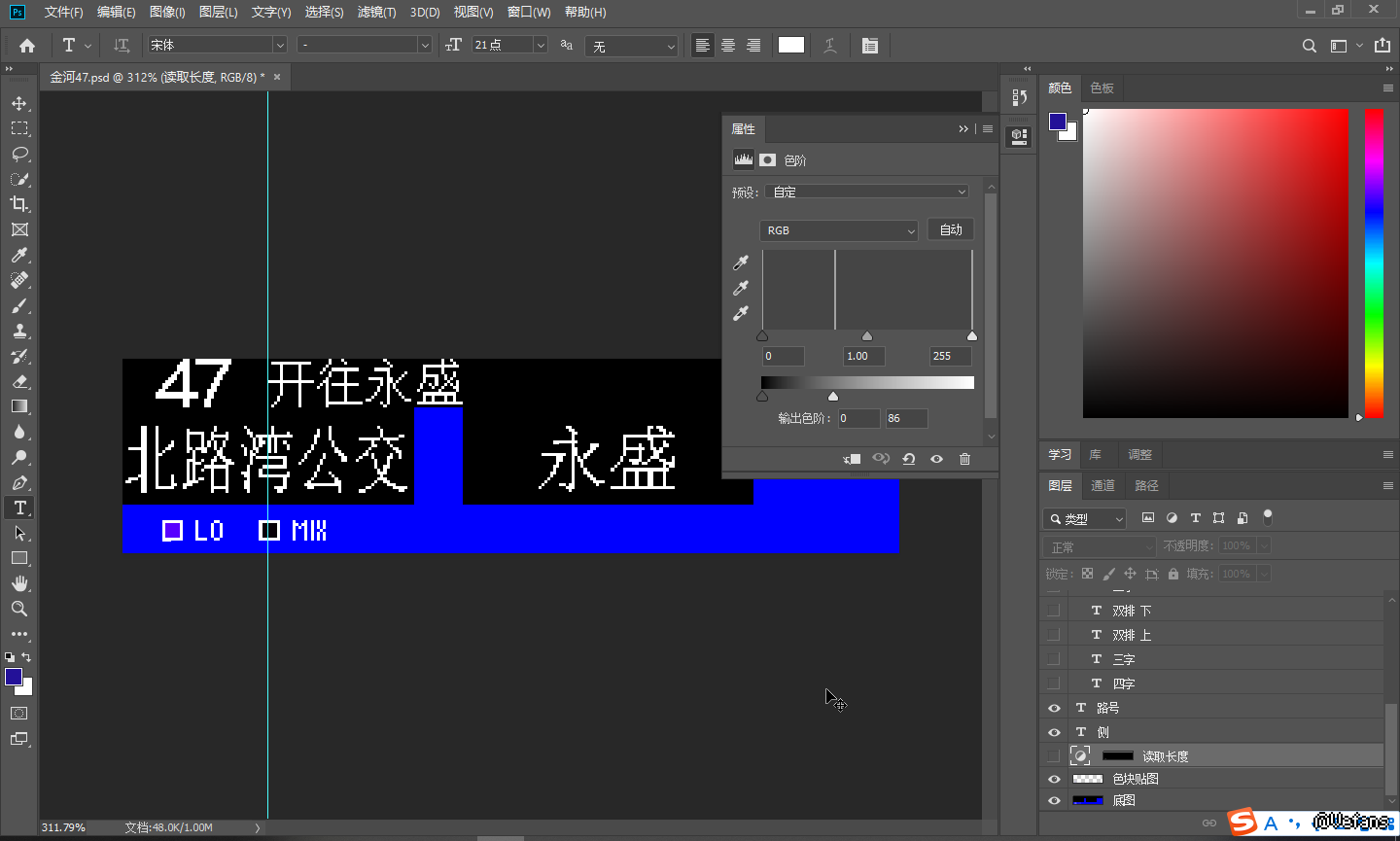Select the Eyedropper tool in toolbar
1400x841 pixels.
[x=19, y=255]
